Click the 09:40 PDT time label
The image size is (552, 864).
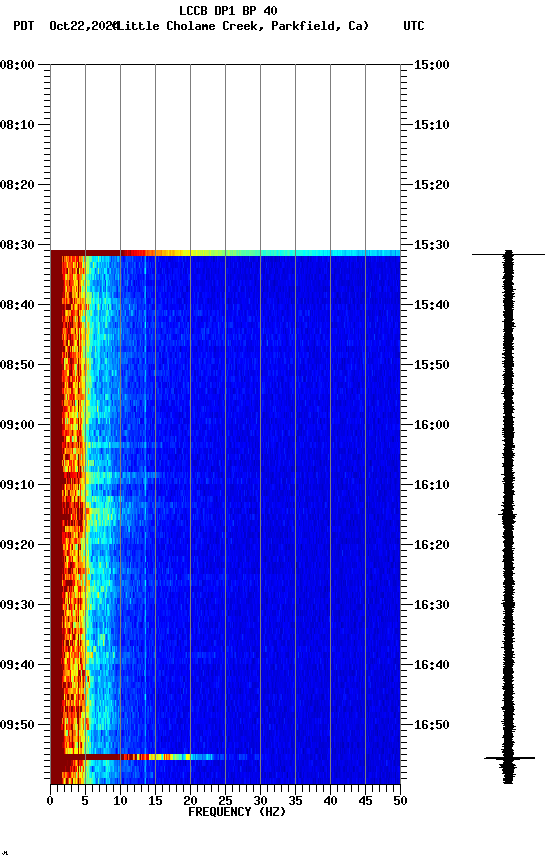[x=17, y=665]
